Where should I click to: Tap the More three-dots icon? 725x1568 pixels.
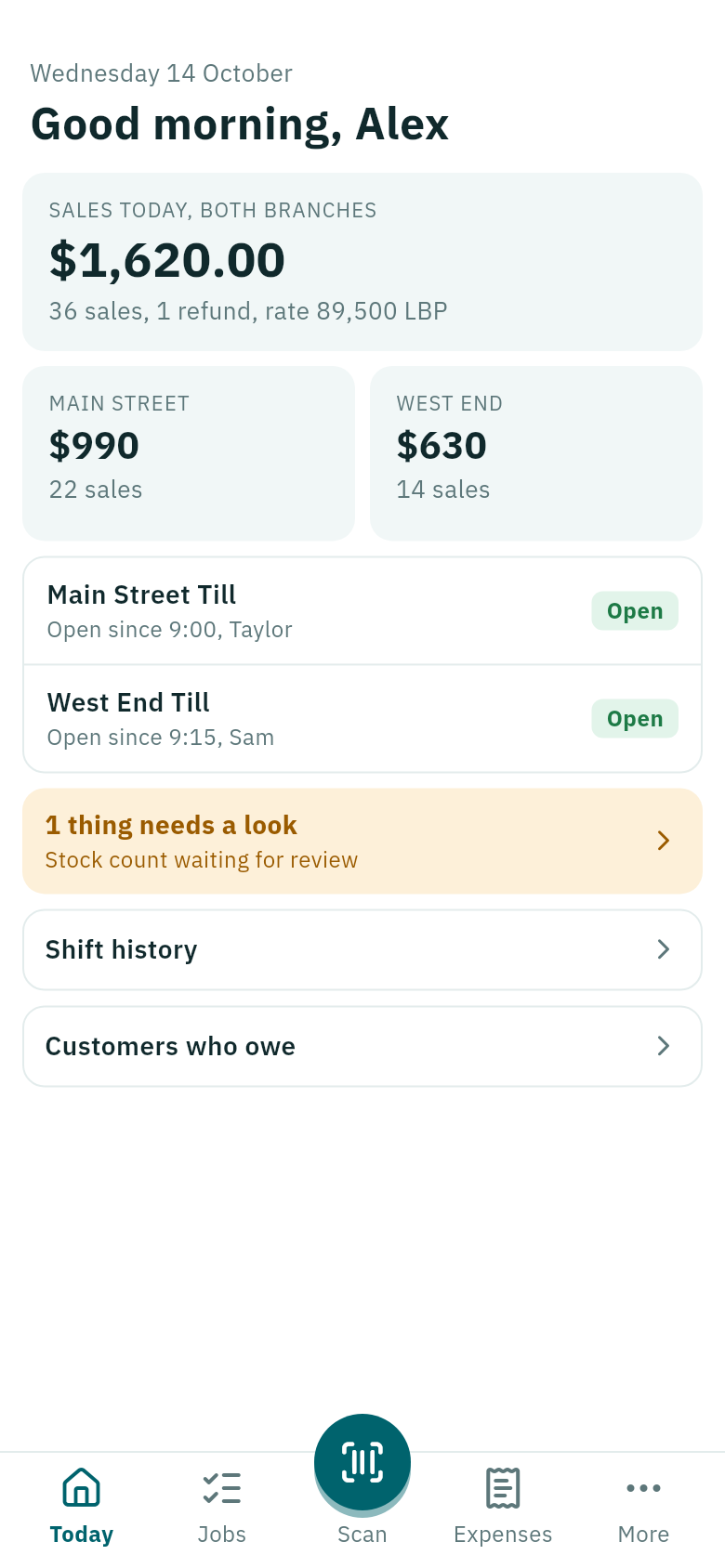[x=643, y=1487]
